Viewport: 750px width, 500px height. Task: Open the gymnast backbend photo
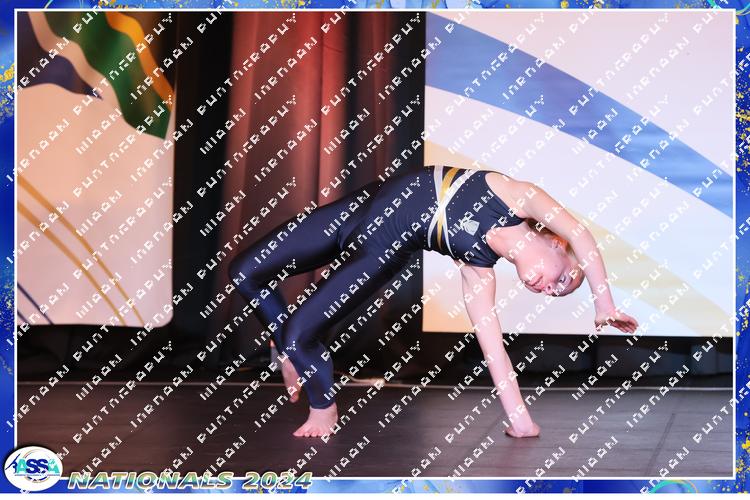[x=375, y=244]
